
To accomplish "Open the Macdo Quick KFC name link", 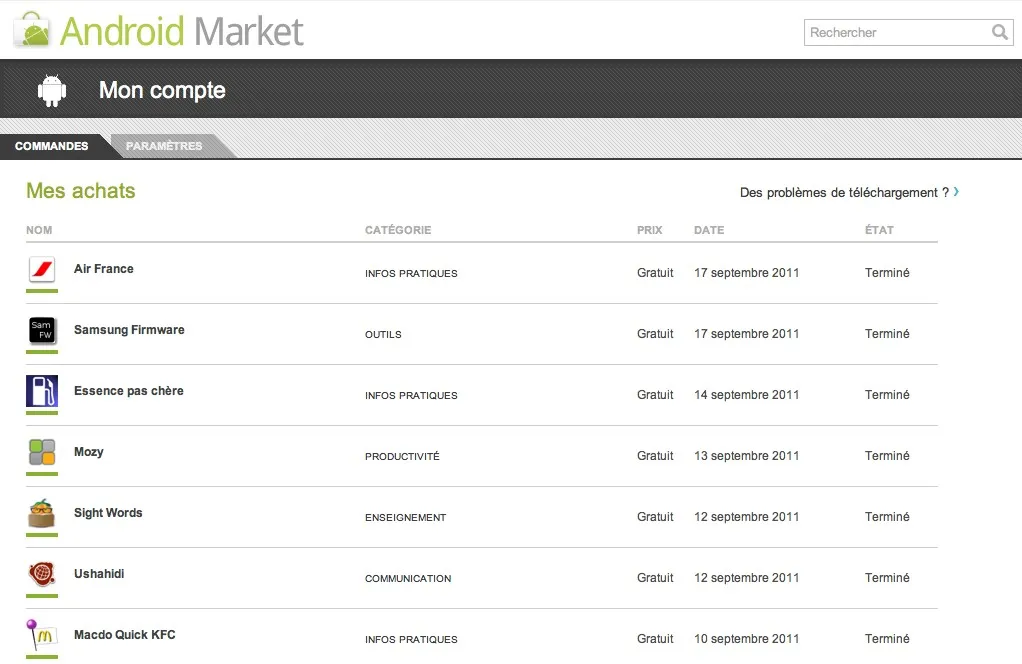I will (x=124, y=635).
